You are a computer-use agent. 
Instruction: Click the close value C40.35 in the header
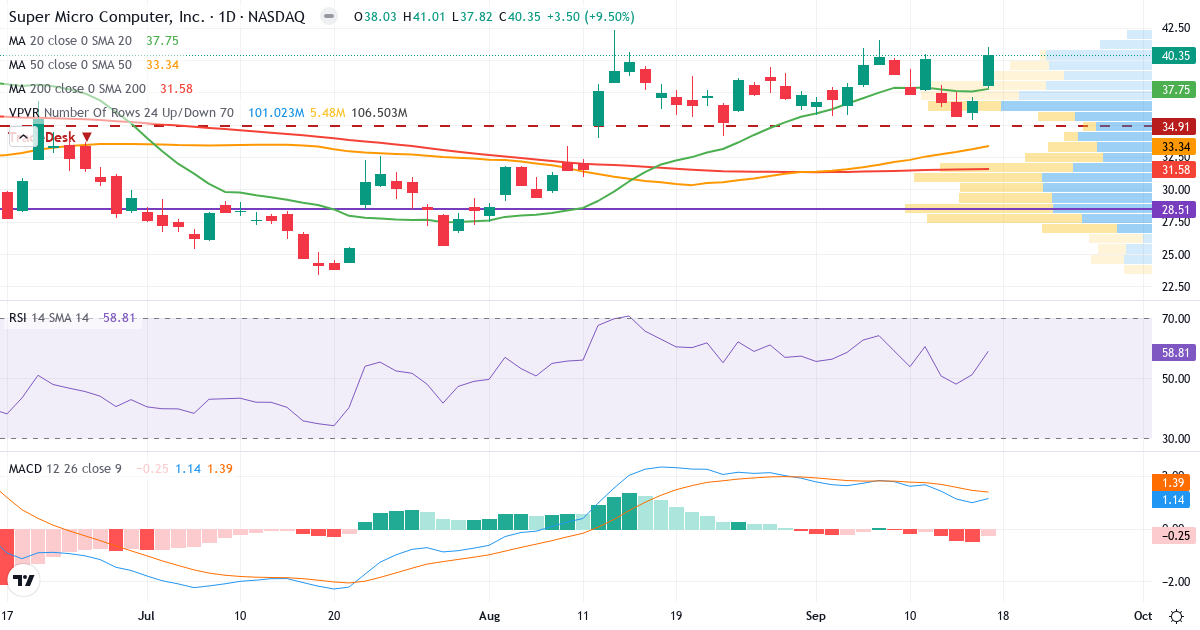(x=522, y=17)
